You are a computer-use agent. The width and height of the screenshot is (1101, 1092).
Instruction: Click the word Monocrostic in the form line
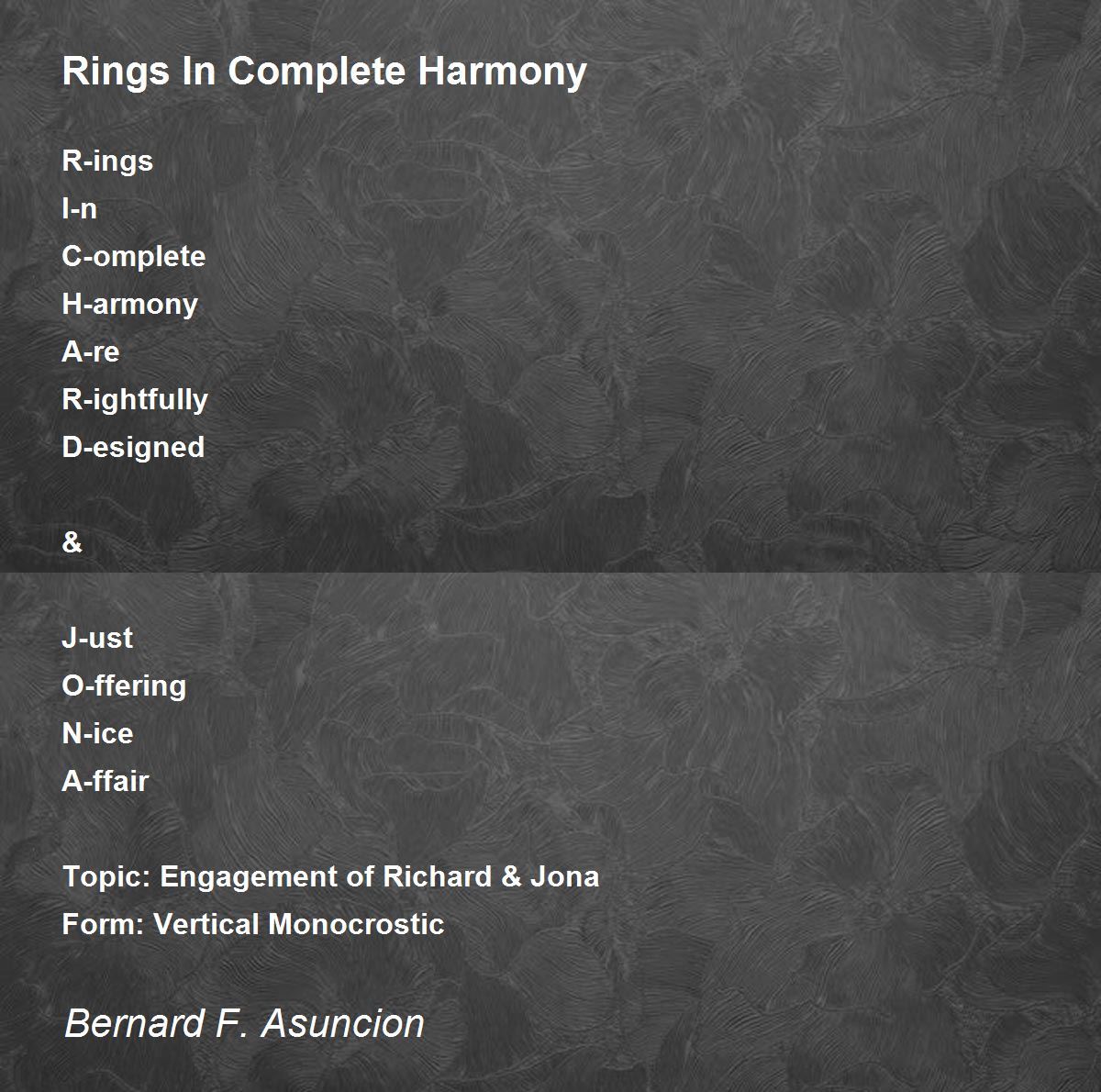tap(357, 924)
